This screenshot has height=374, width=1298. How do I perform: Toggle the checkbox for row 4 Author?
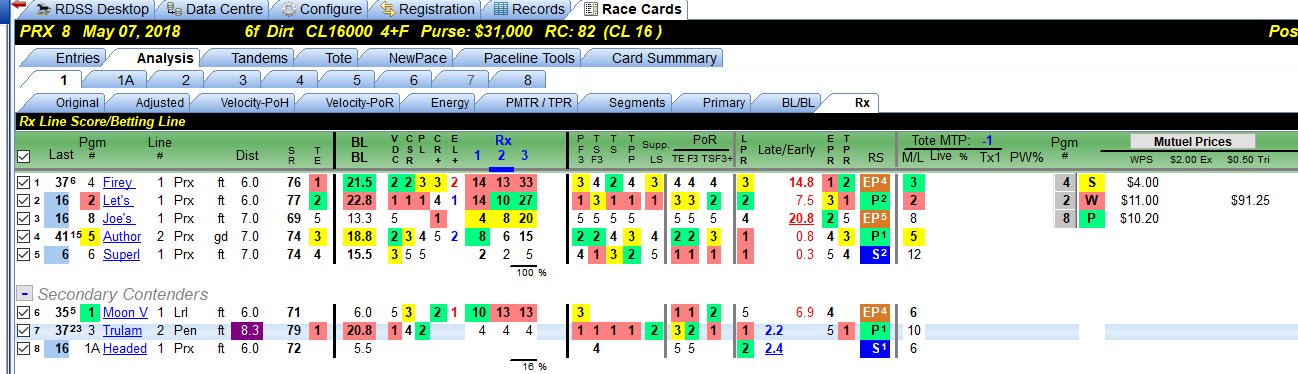point(24,237)
